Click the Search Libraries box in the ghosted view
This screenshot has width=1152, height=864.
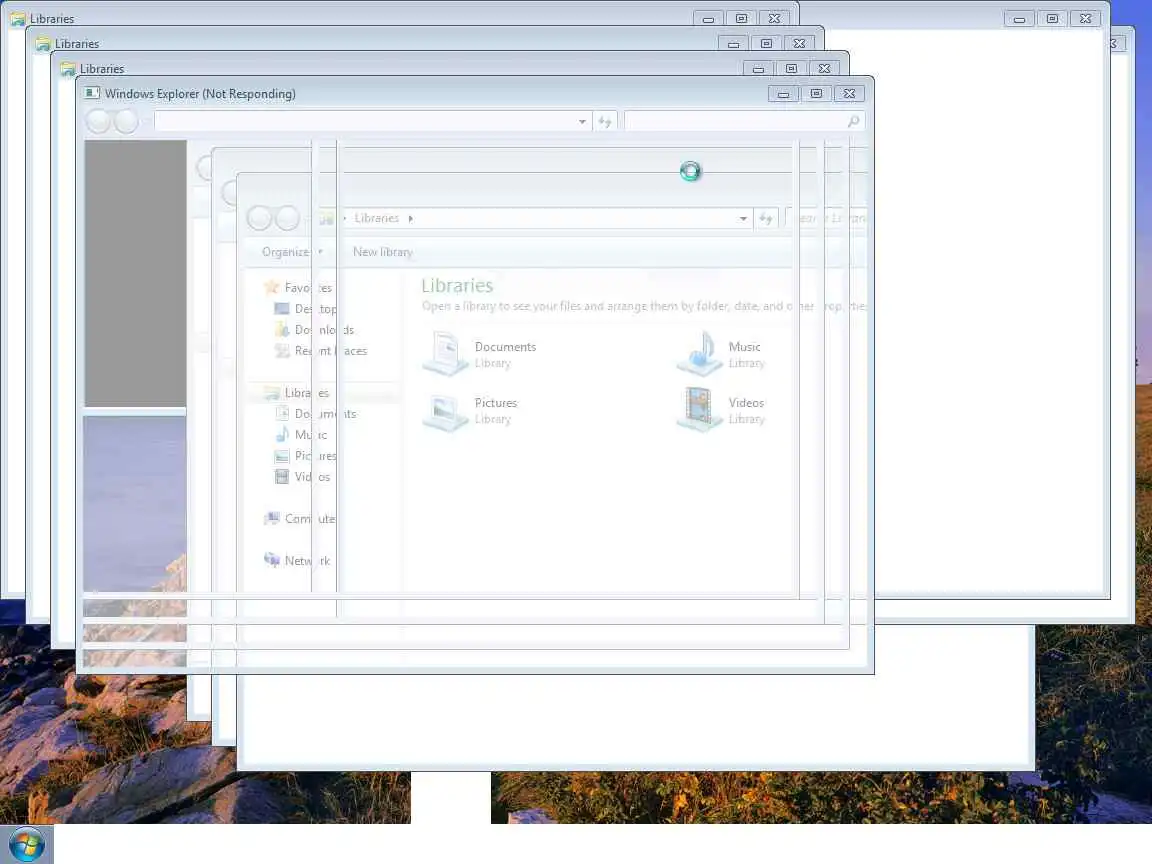pyautogui.click(x=829, y=218)
